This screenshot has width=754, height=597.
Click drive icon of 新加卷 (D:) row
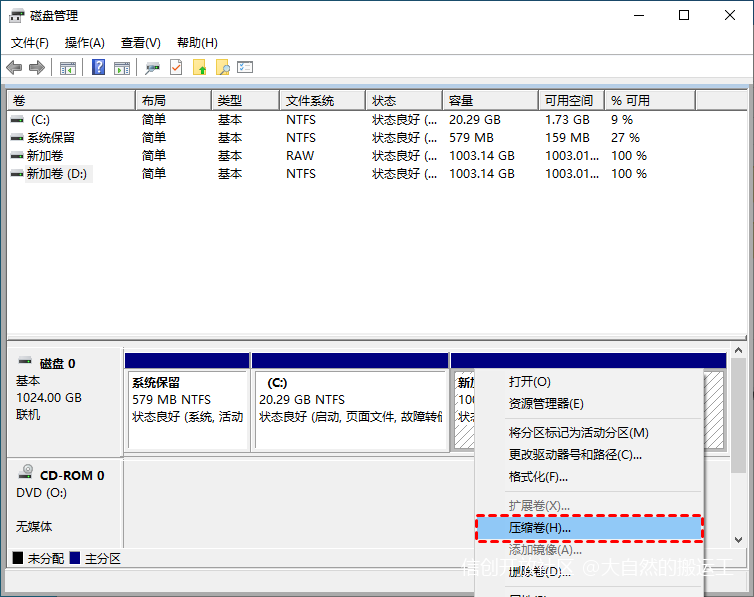pyautogui.click(x=17, y=174)
